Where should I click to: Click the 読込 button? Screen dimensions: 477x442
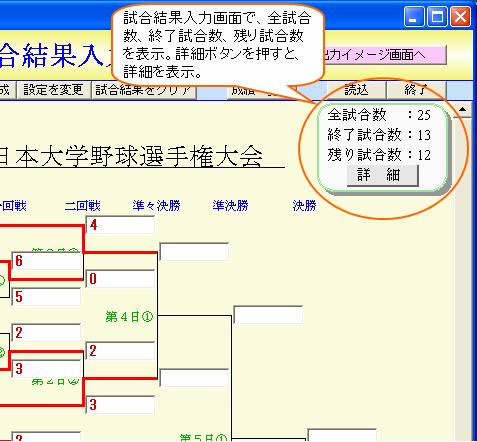(x=356, y=90)
